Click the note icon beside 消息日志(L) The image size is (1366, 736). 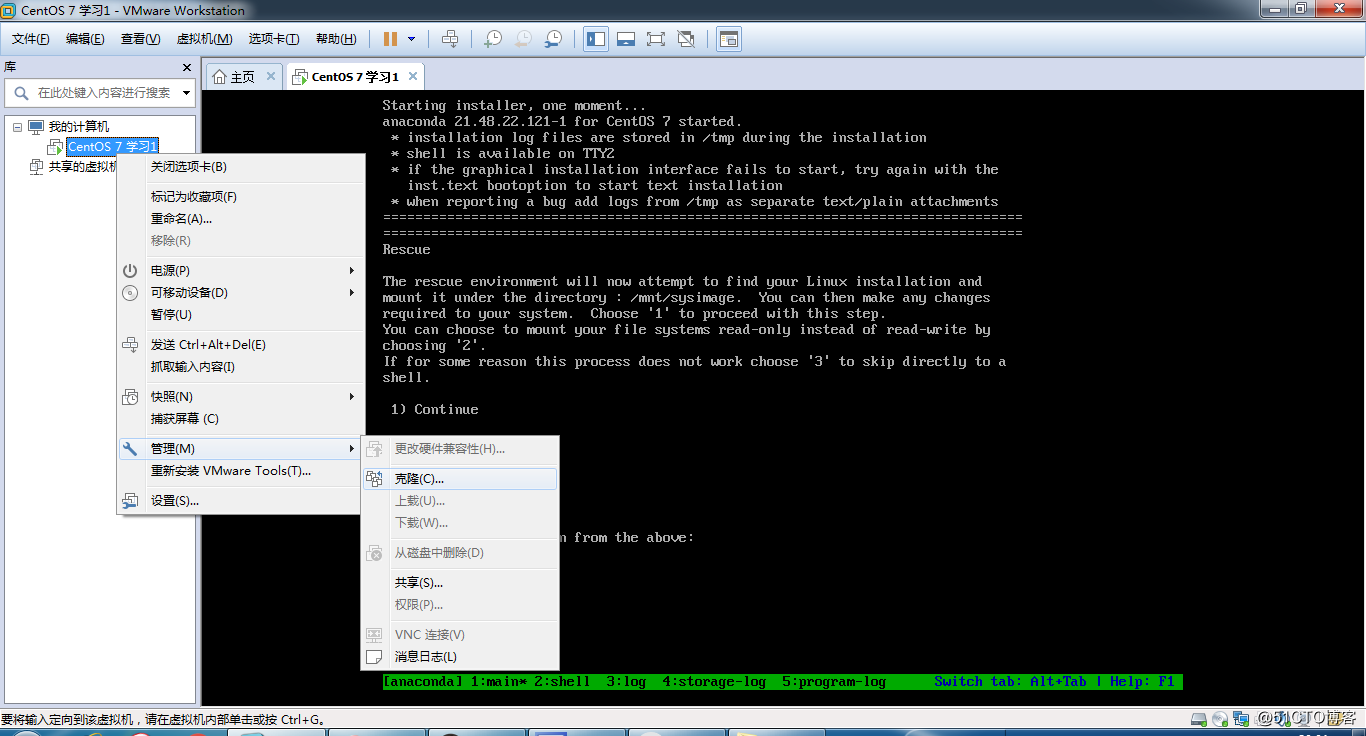click(x=374, y=657)
